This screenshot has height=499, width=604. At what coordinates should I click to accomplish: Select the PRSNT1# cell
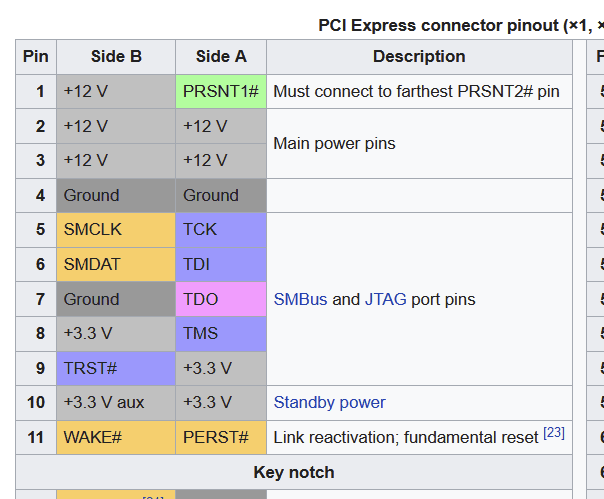221,92
